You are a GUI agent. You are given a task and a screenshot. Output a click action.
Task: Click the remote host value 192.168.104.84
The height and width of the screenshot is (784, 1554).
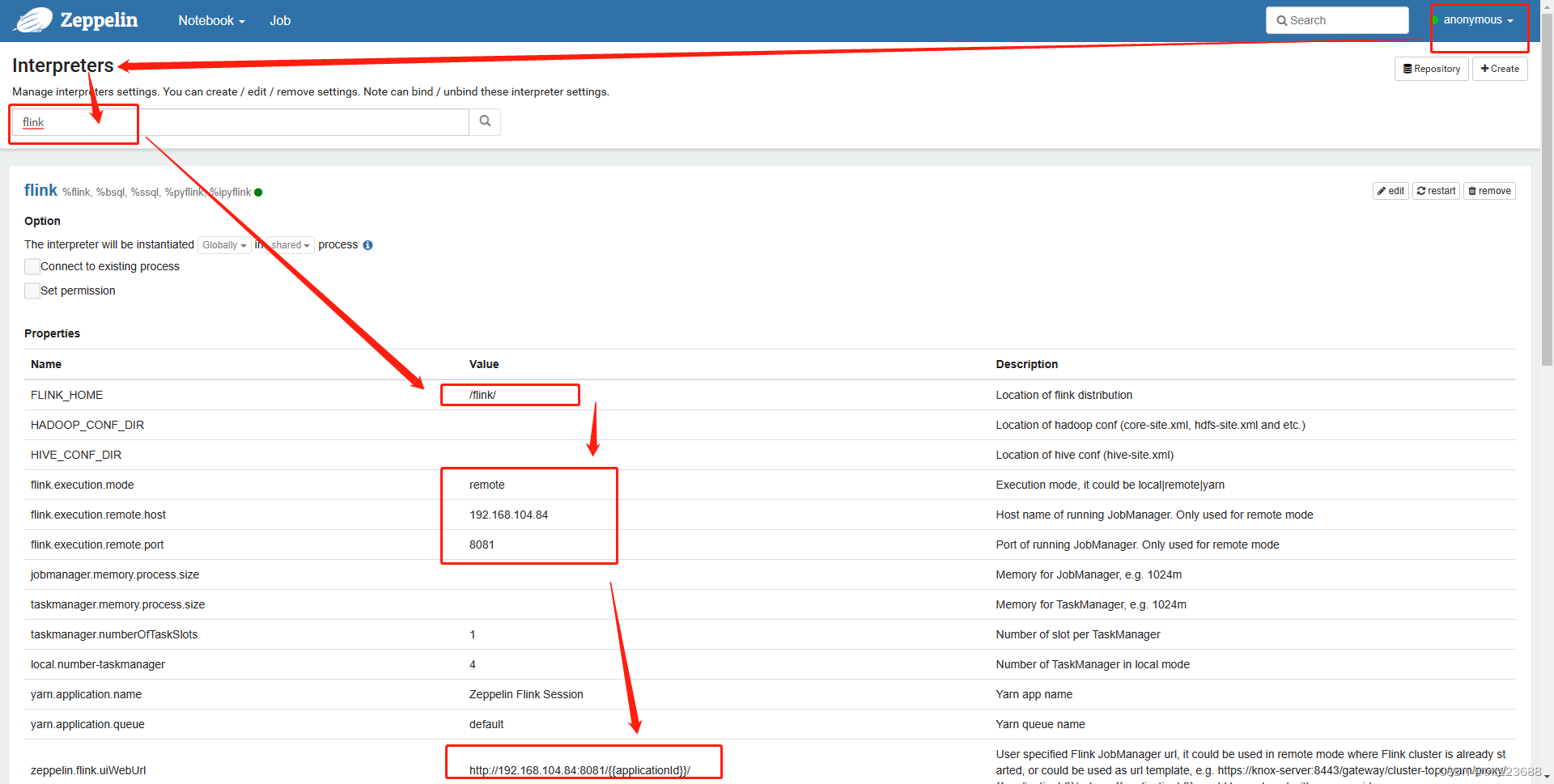(508, 515)
